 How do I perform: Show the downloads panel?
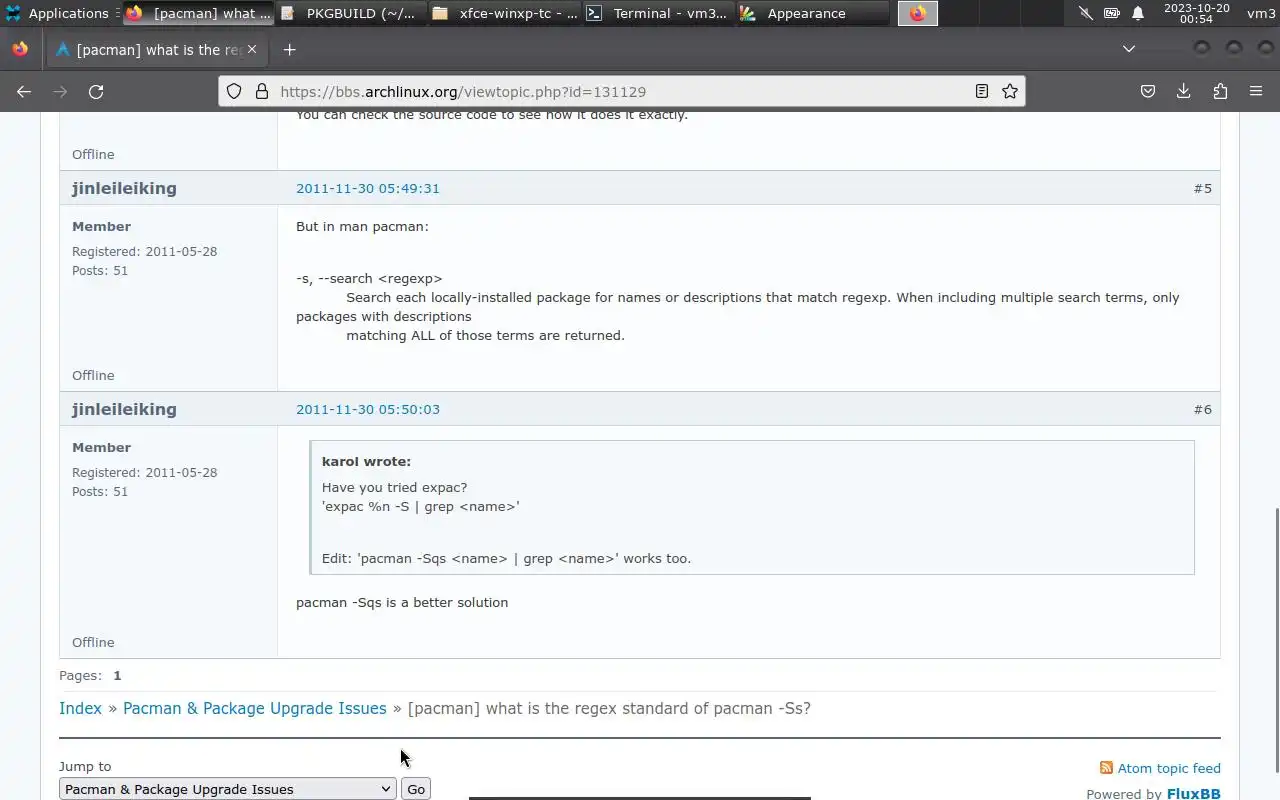click(1184, 91)
